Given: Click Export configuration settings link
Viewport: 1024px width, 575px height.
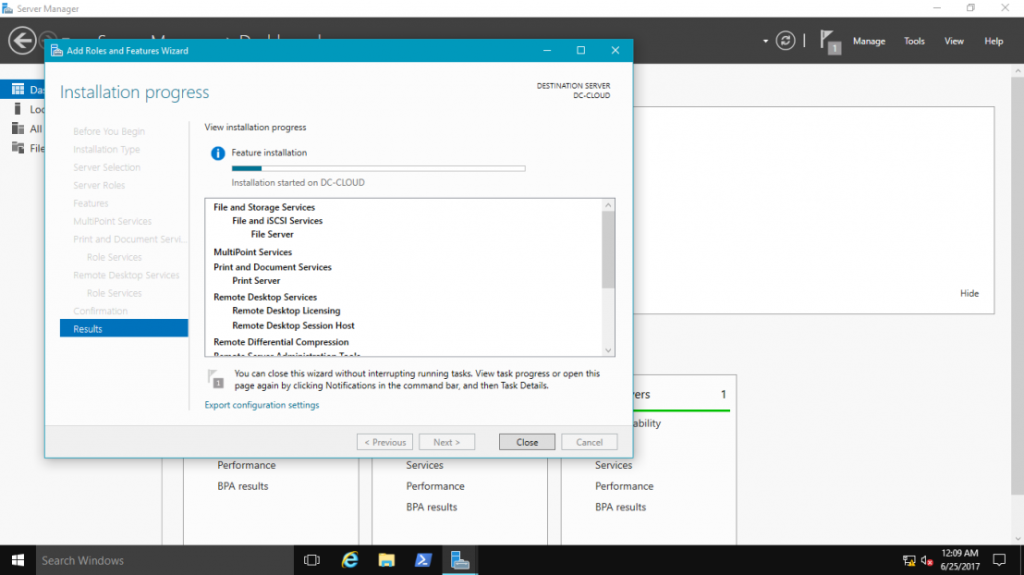Looking at the screenshot, I should pyautogui.click(x=262, y=405).
